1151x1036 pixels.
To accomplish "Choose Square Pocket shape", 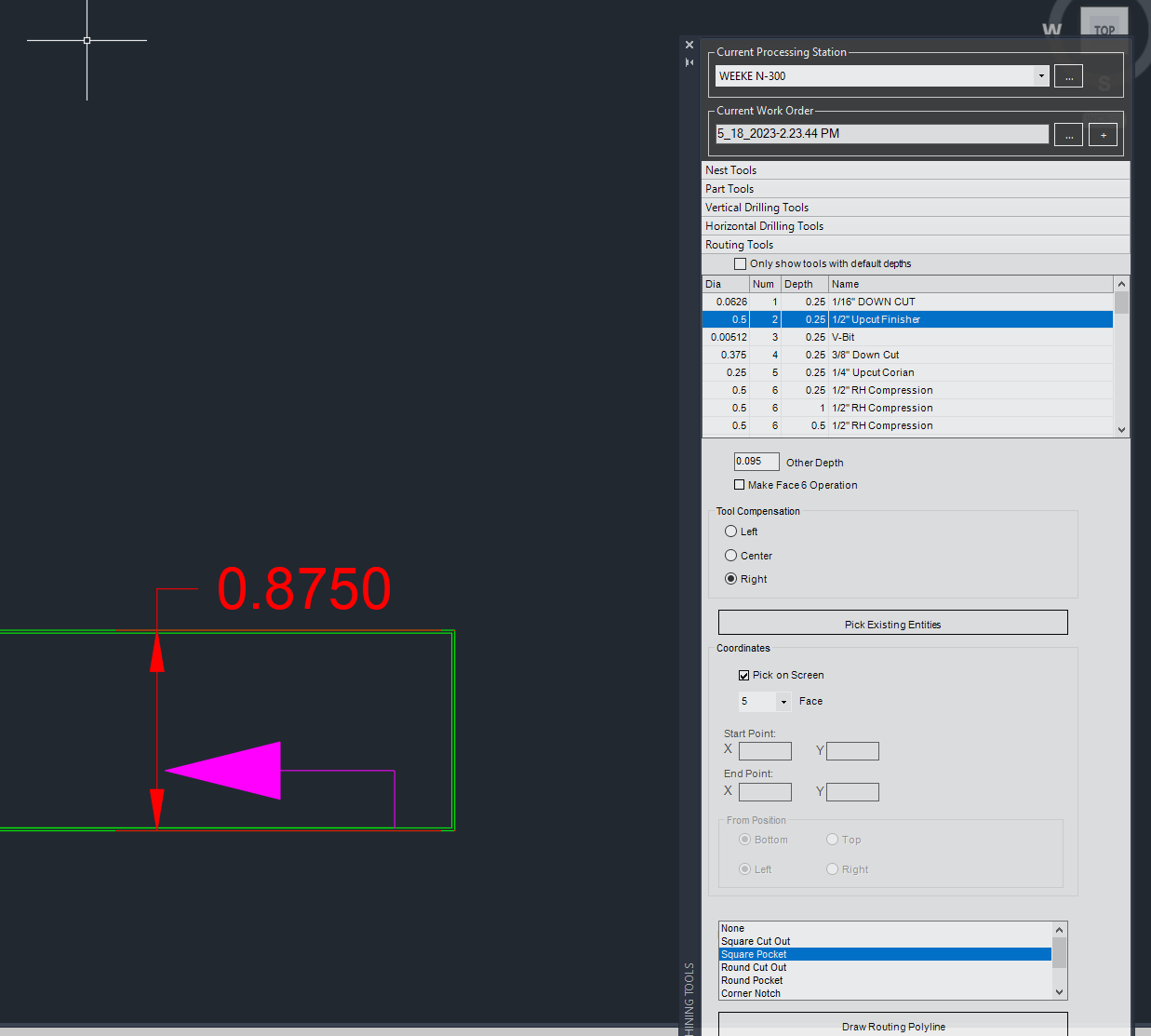I will coord(885,954).
